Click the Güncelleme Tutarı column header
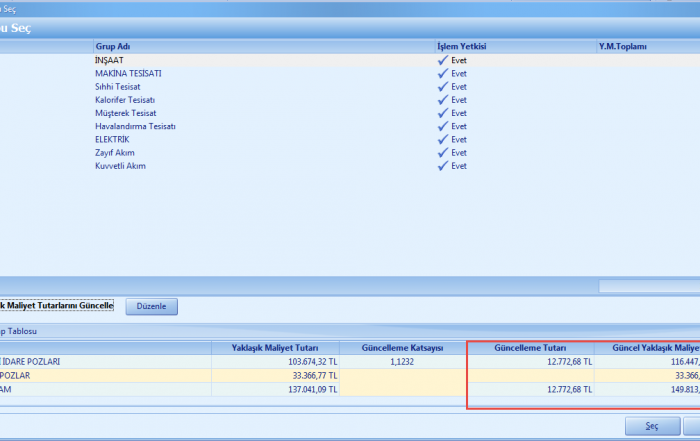The width and height of the screenshot is (700, 441). (530, 347)
